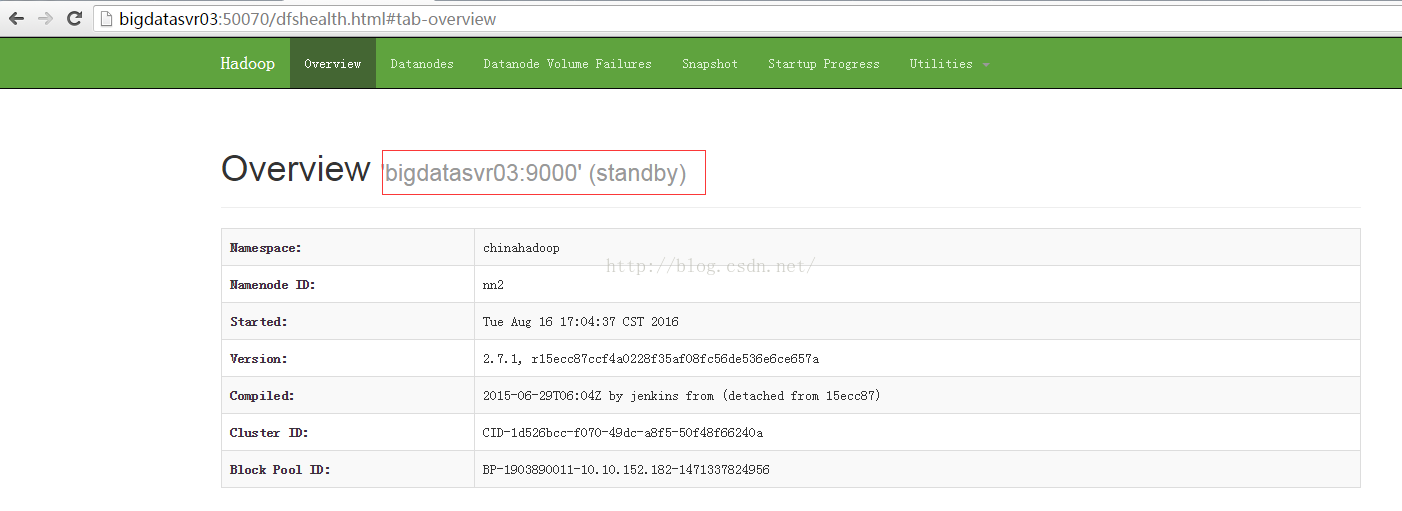
Task: Click the Namespace: row label
Action: coord(265,248)
